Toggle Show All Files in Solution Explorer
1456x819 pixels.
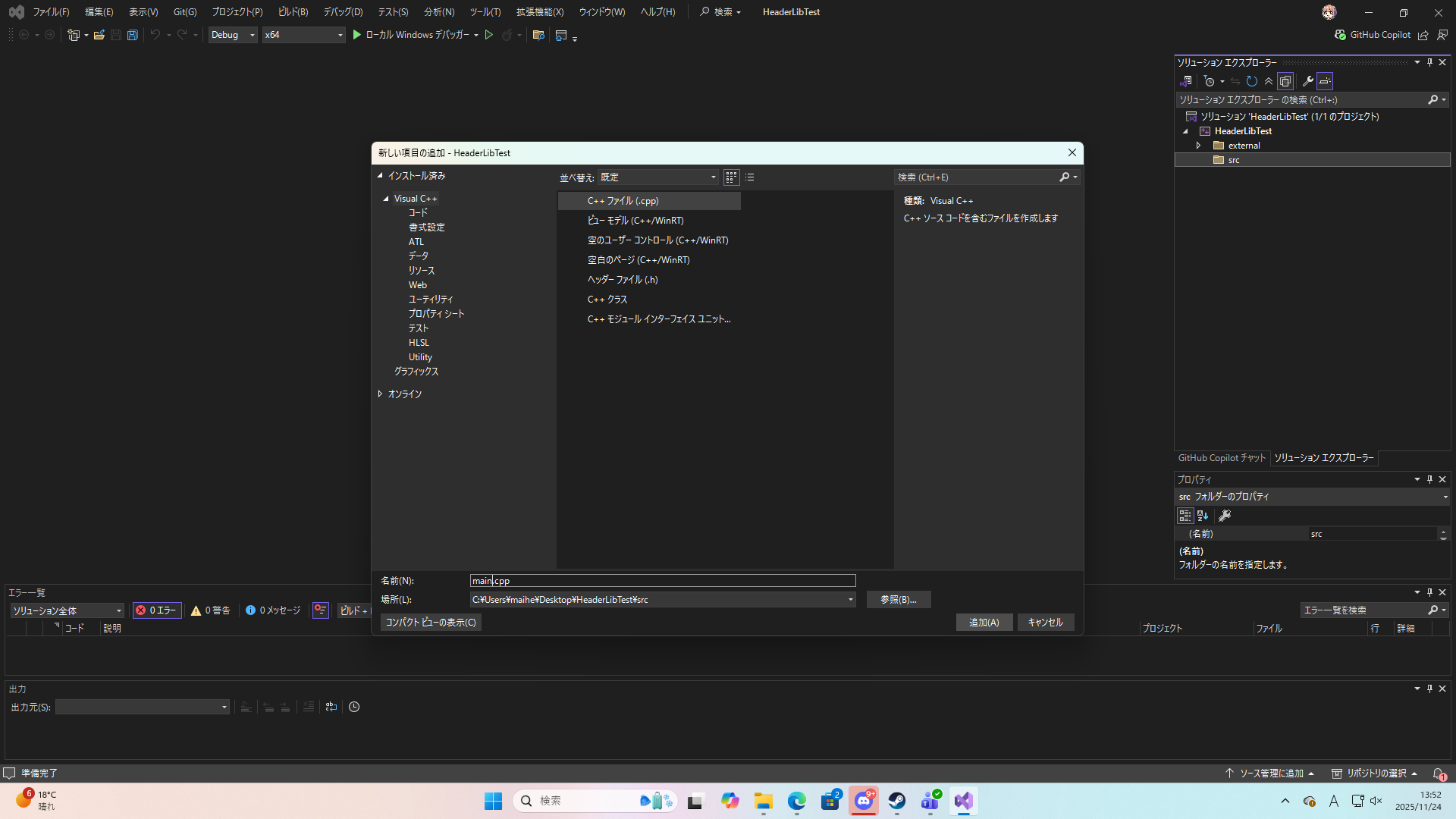pyautogui.click(x=1285, y=81)
